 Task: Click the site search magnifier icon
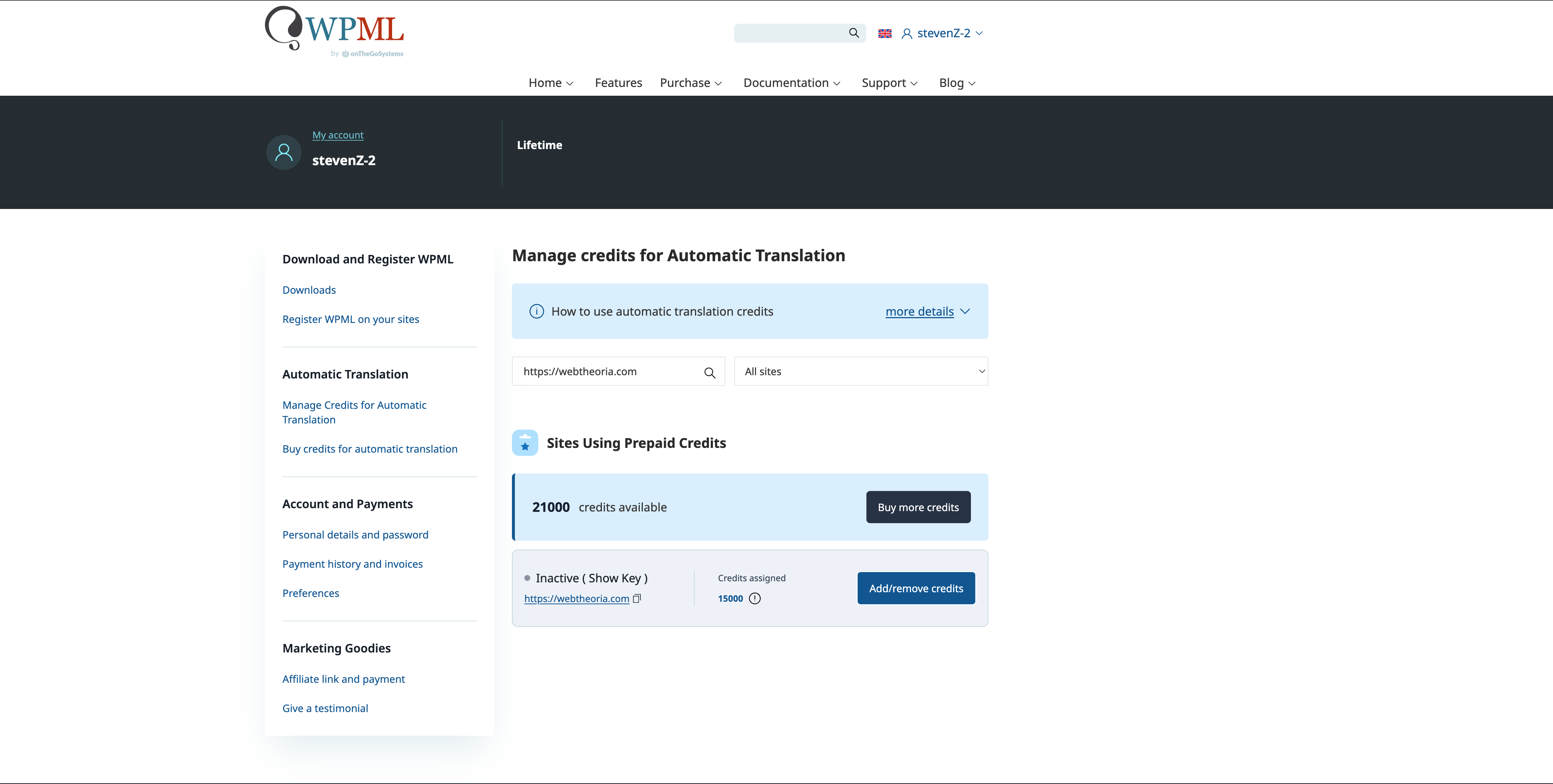pos(710,373)
